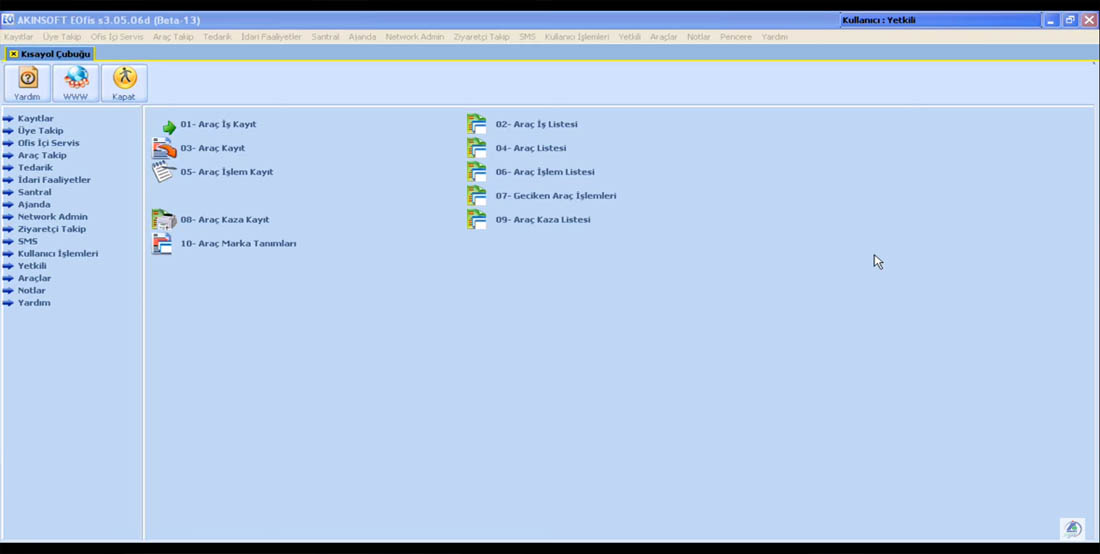
Task: Click the 02- Araç İş Listesi label
Action: [x=537, y=124]
